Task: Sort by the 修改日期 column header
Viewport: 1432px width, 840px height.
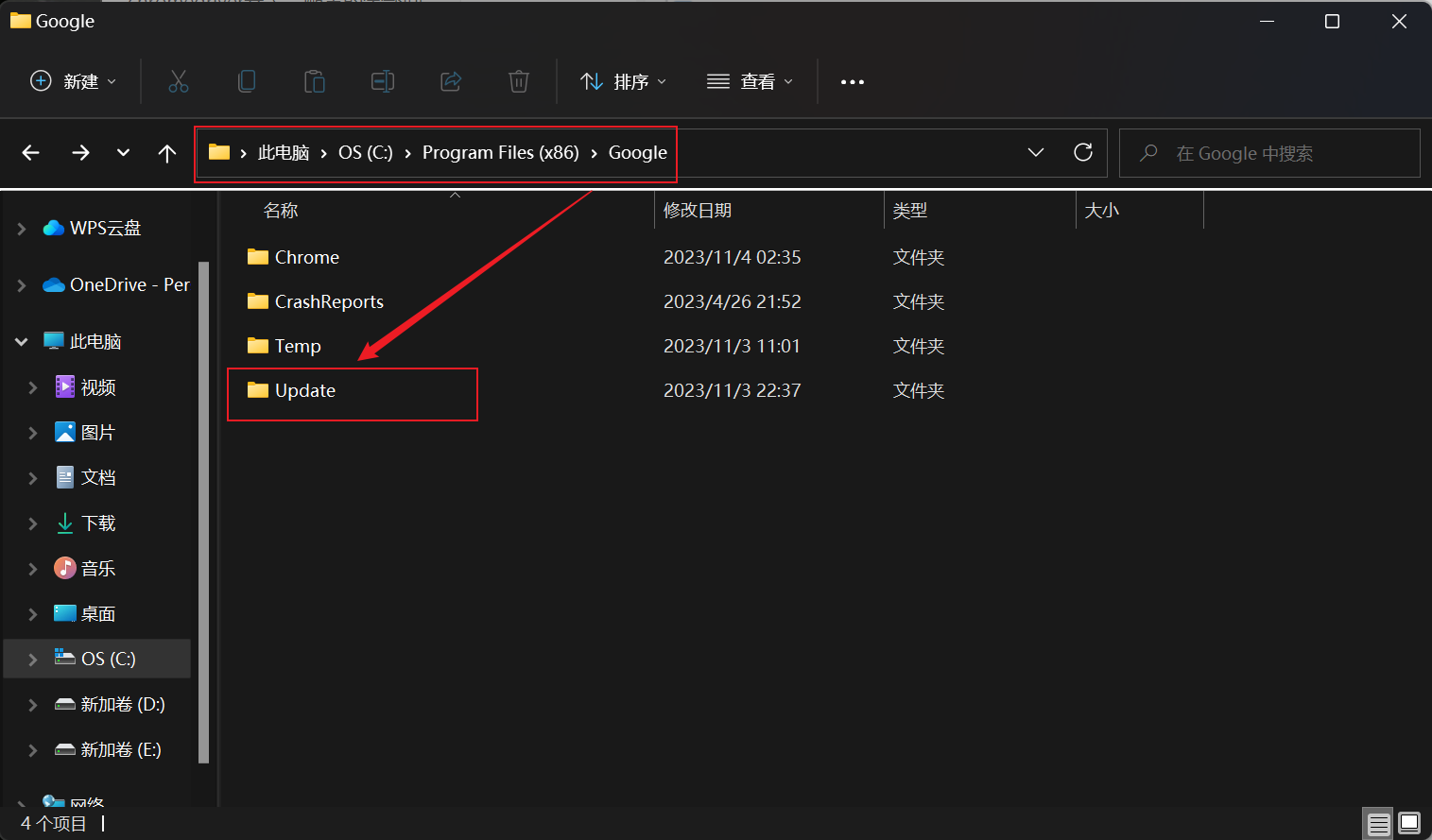Action: pyautogui.click(x=769, y=211)
